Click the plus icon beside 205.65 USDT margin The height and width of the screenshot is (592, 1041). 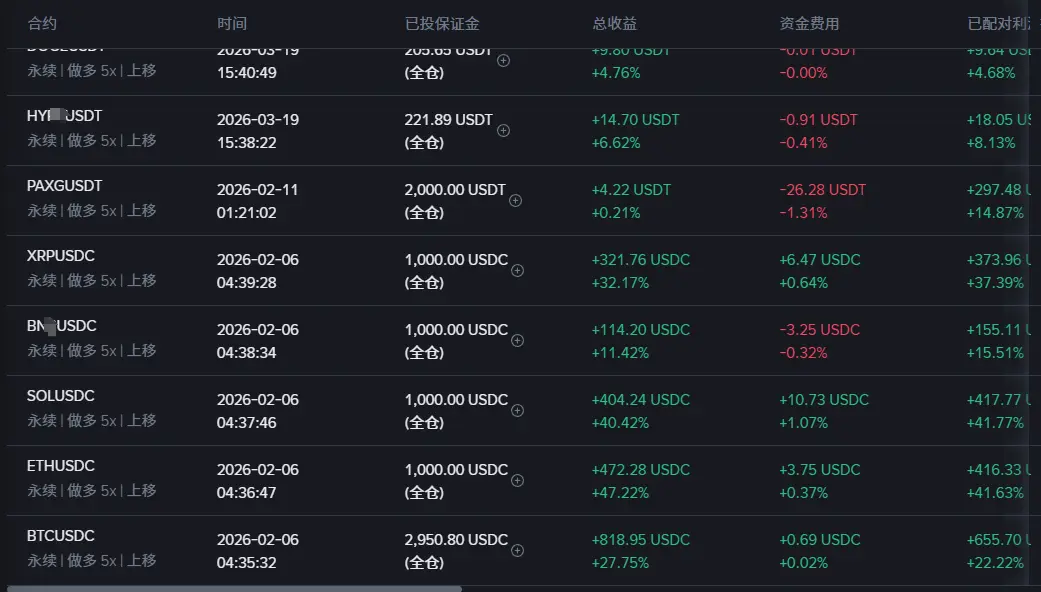pos(503,60)
